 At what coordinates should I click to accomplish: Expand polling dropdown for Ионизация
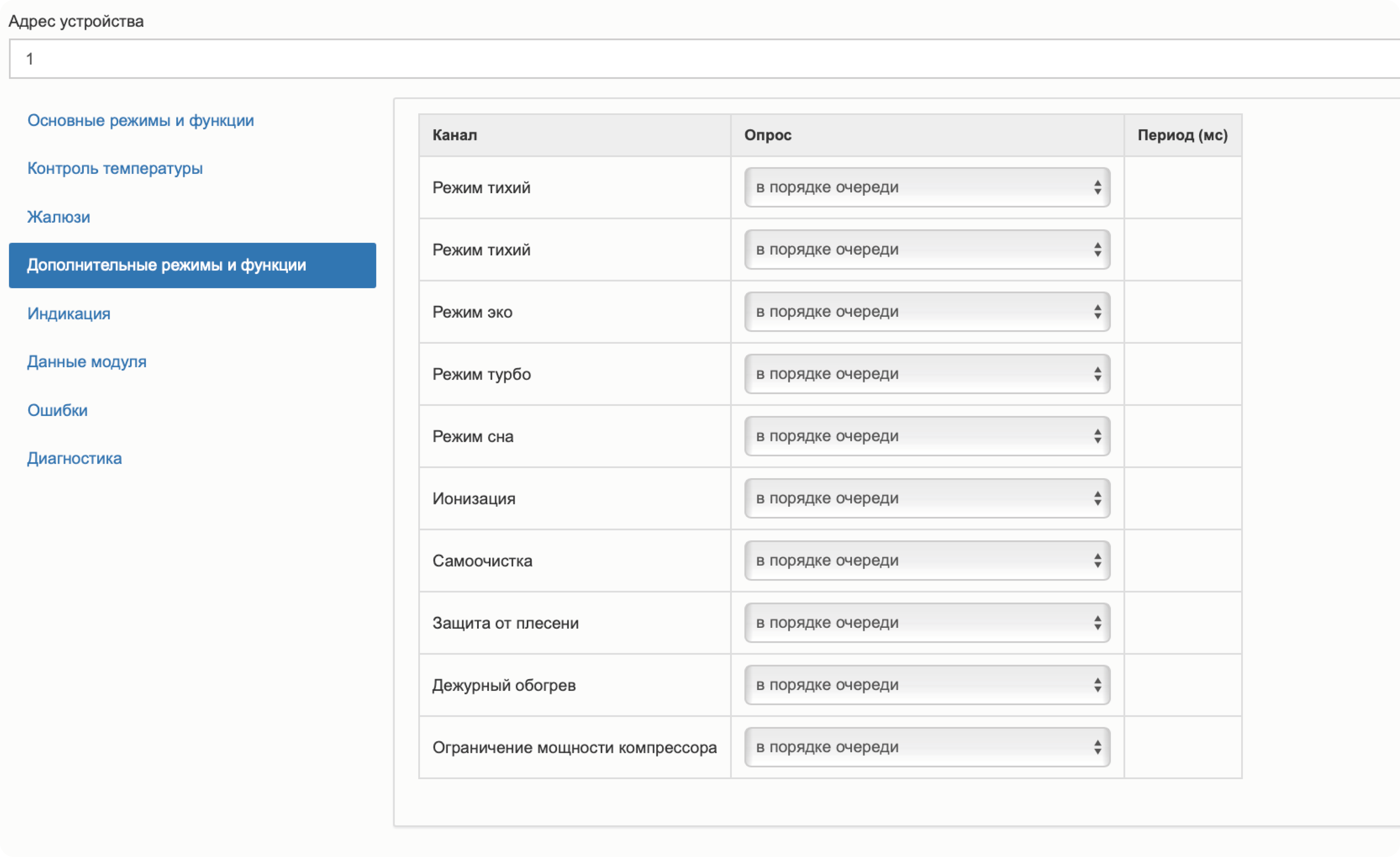(x=927, y=498)
